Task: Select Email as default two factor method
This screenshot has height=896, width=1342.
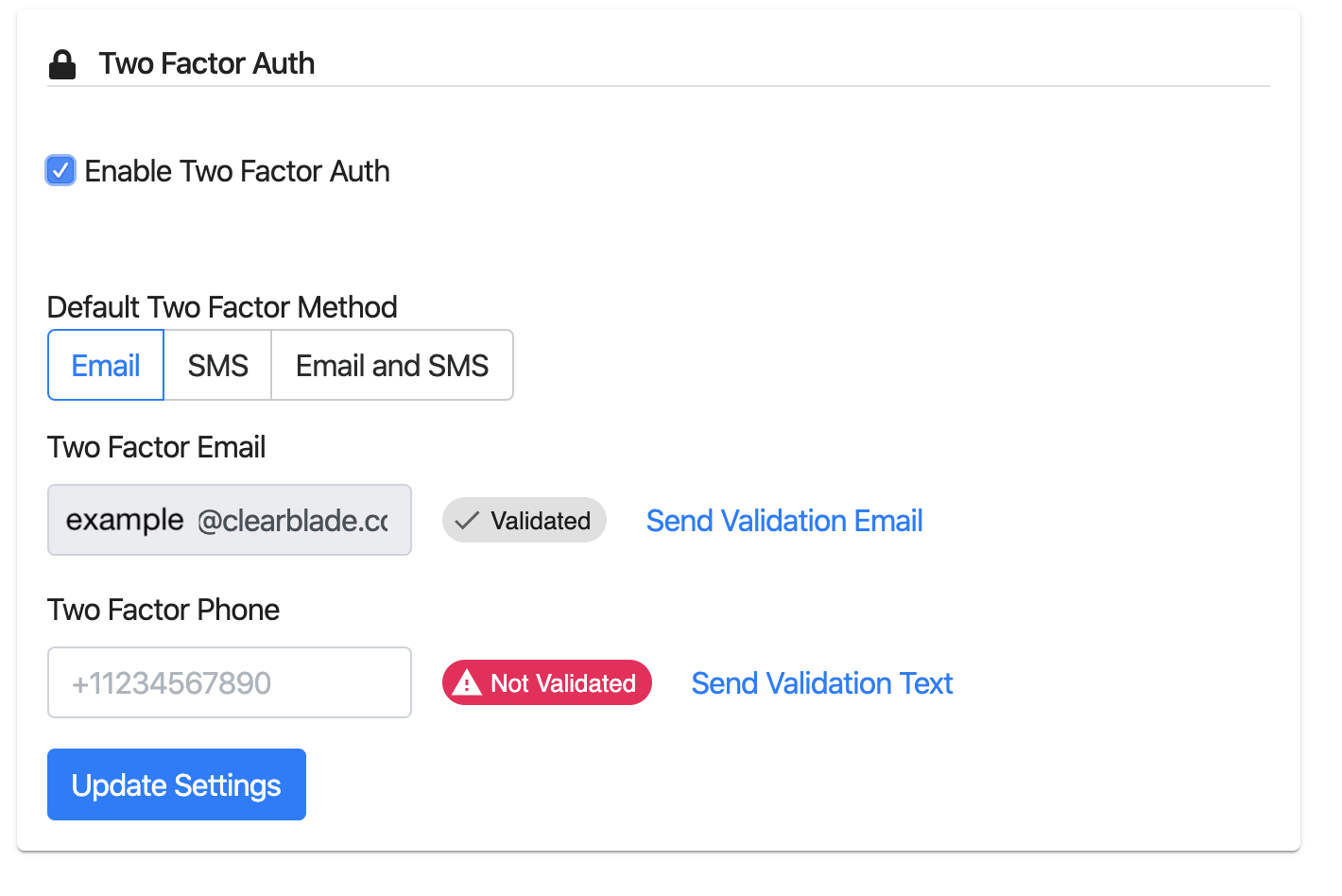Action: point(106,366)
